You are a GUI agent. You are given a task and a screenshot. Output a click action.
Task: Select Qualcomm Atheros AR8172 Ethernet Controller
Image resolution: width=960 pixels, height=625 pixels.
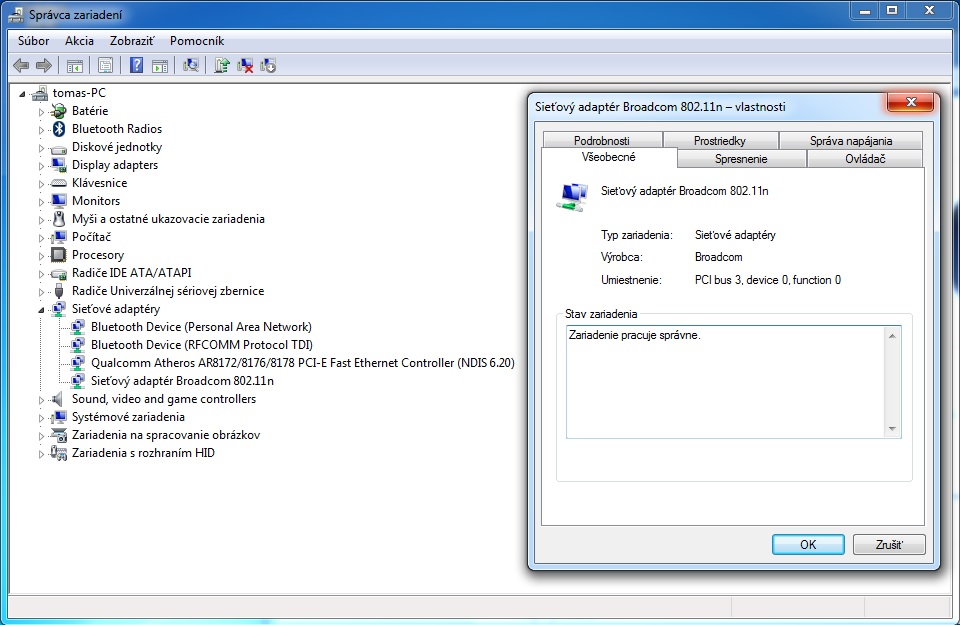pos(302,363)
